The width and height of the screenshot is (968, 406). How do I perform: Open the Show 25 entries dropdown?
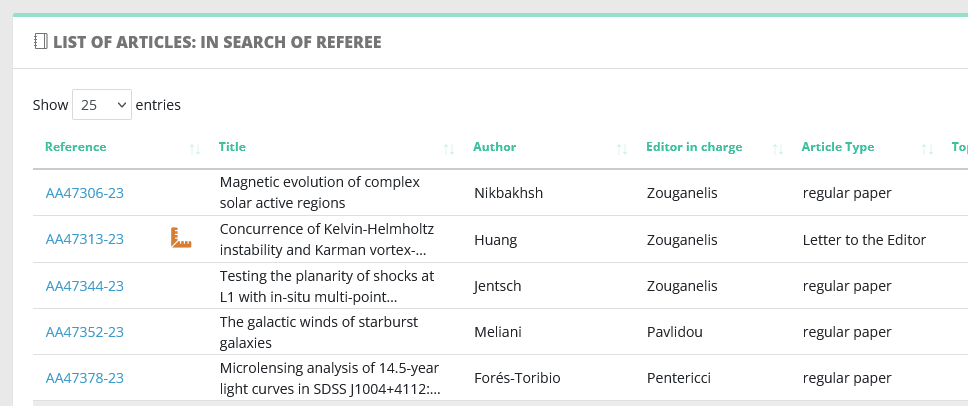pyautogui.click(x=102, y=105)
